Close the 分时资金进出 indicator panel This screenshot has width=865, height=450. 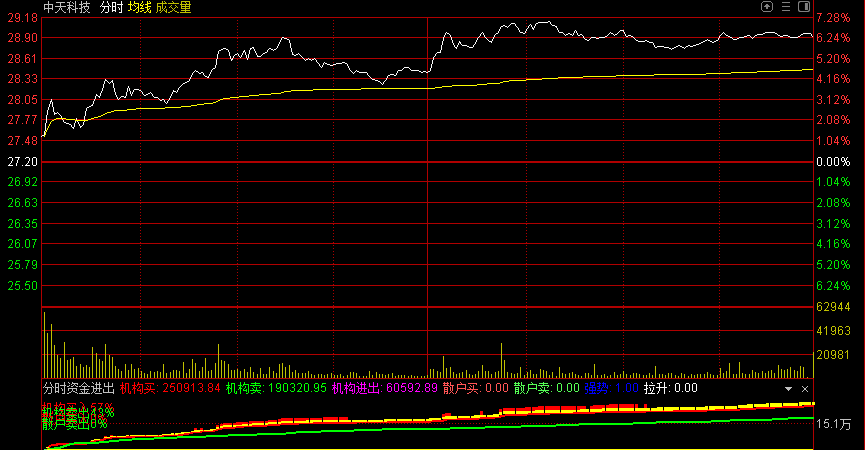tap(805, 388)
